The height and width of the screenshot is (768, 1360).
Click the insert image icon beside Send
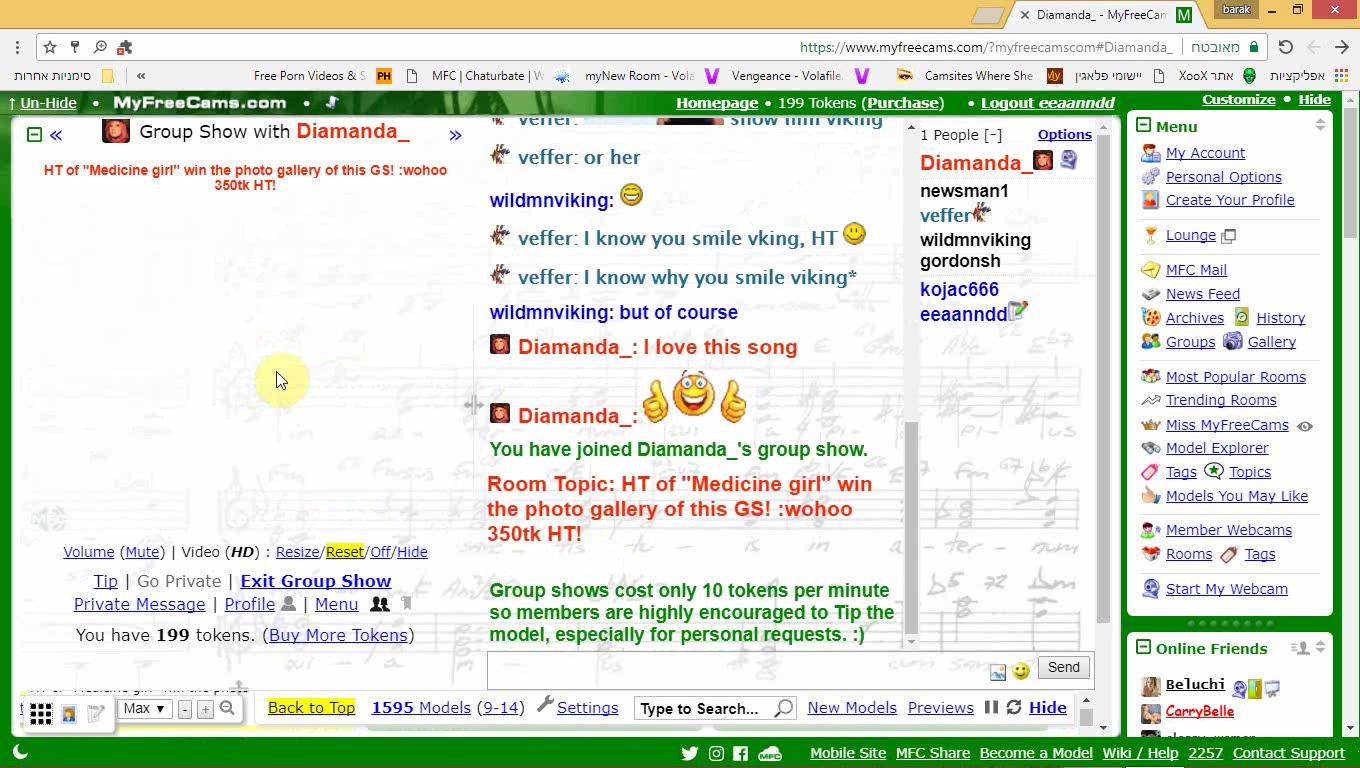click(997, 672)
